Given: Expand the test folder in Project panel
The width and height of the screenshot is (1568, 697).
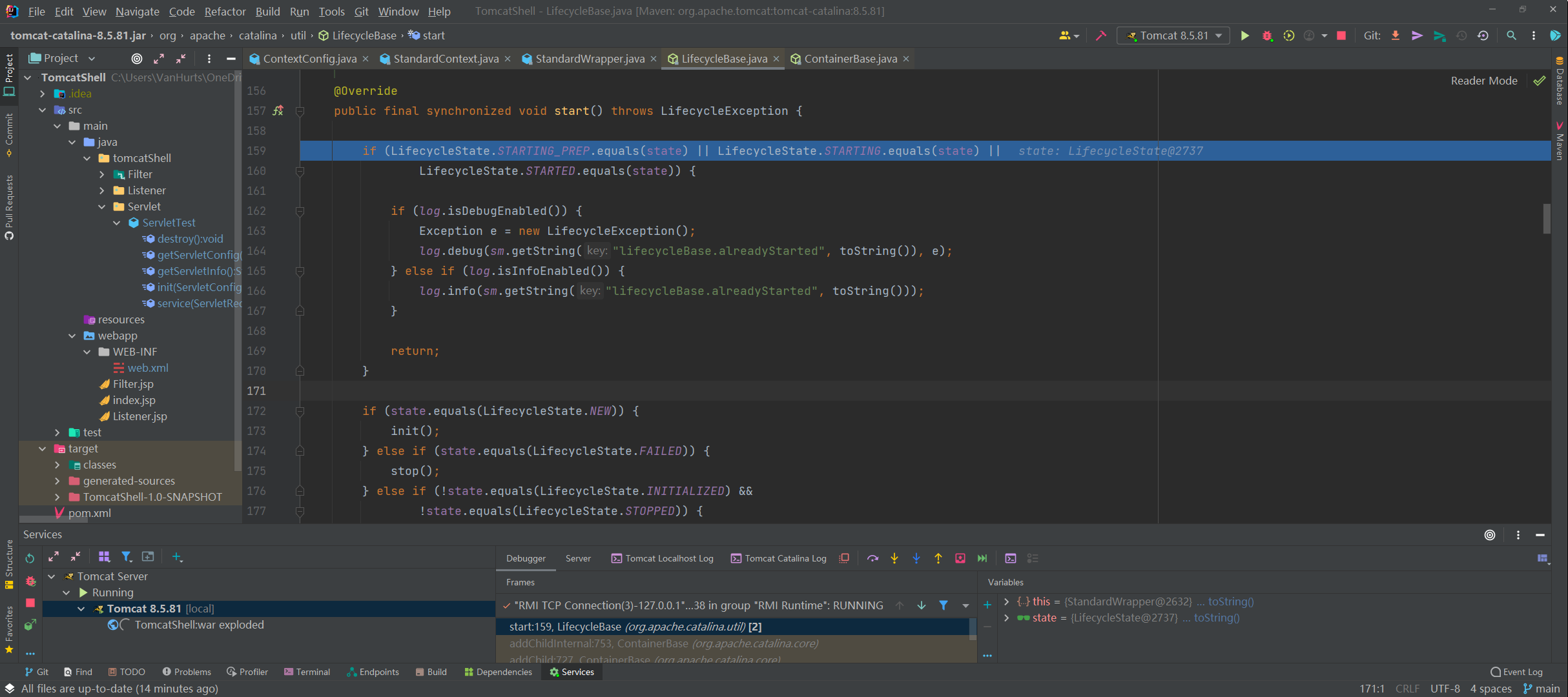Looking at the screenshot, I should click(57, 432).
